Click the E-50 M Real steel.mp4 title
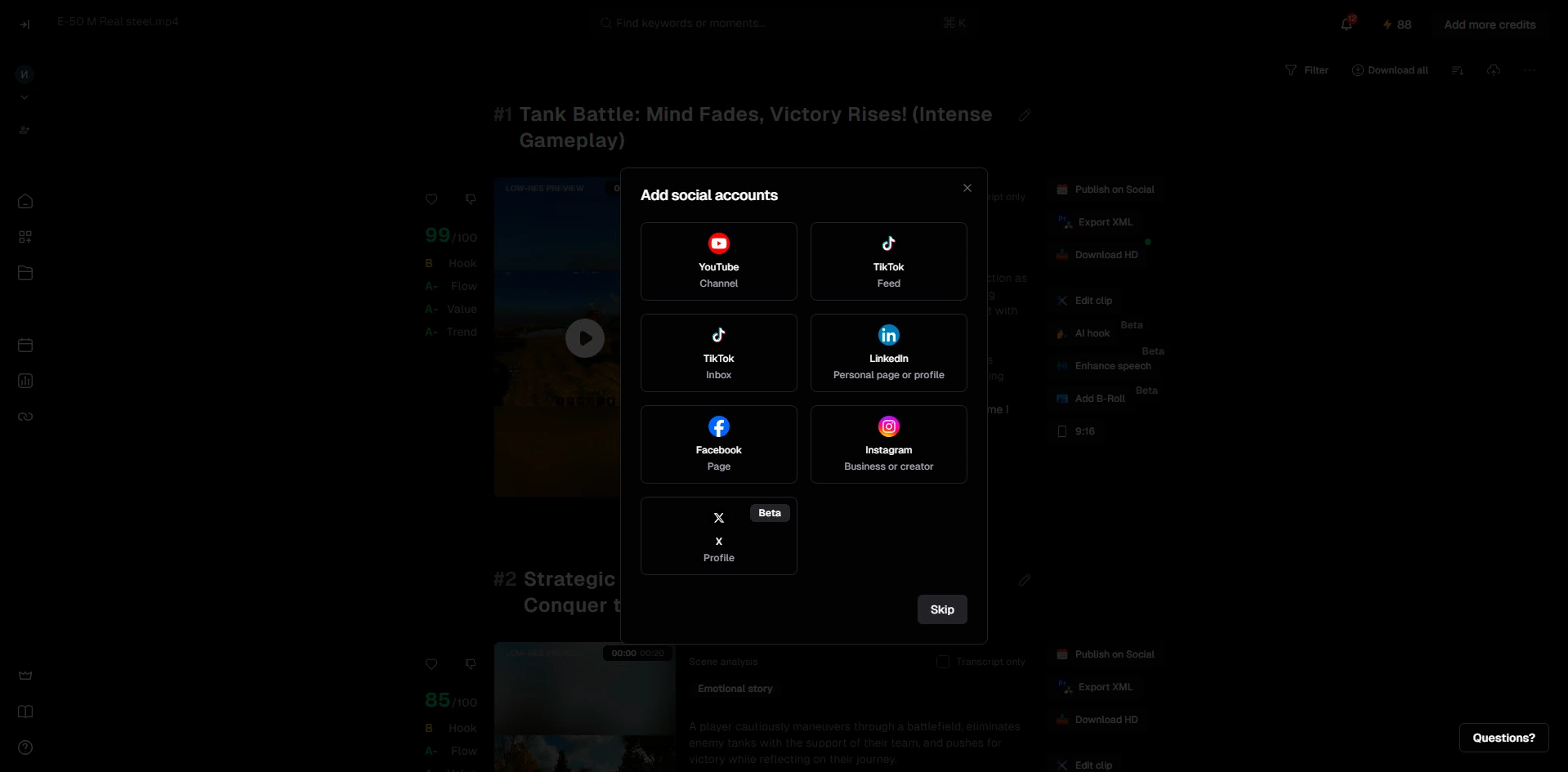The image size is (1568, 772). 118,22
